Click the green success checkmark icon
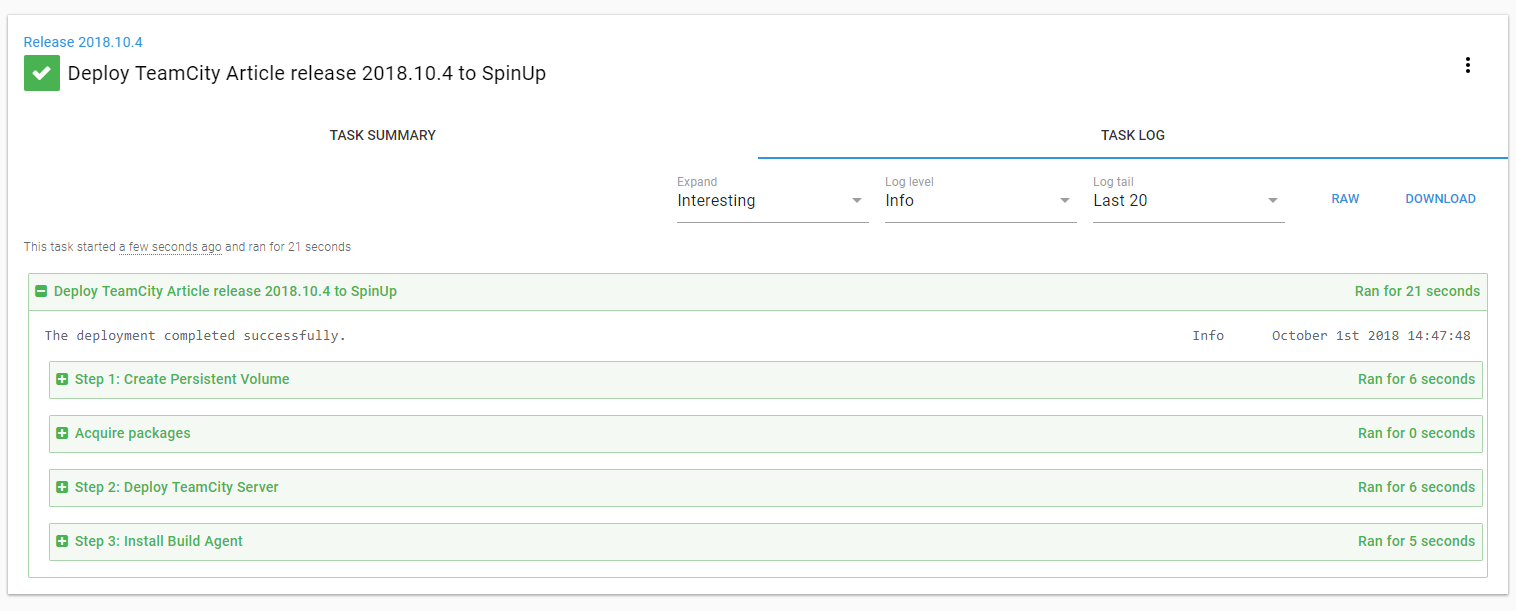Screen dimensions: 1516x611 click(x=42, y=73)
